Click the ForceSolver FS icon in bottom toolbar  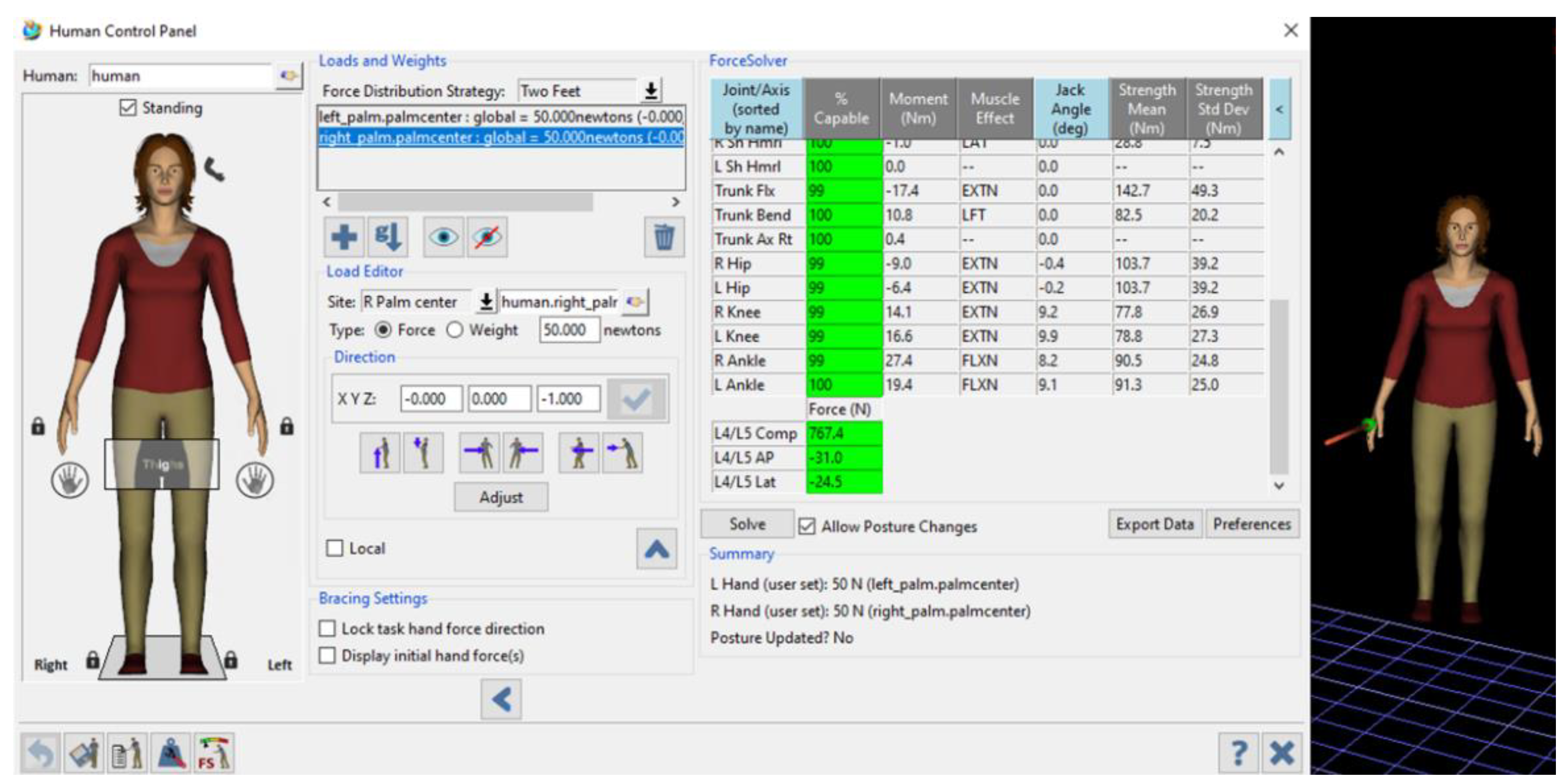click(x=214, y=754)
